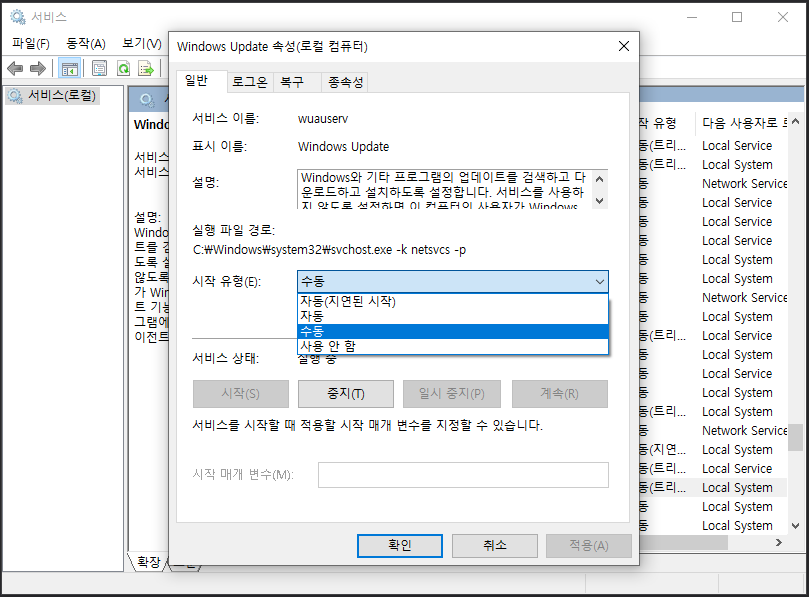Image resolution: width=809 pixels, height=597 pixels.
Task: Click the Back arrow toolbar icon
Action: [x=15, y=68]
